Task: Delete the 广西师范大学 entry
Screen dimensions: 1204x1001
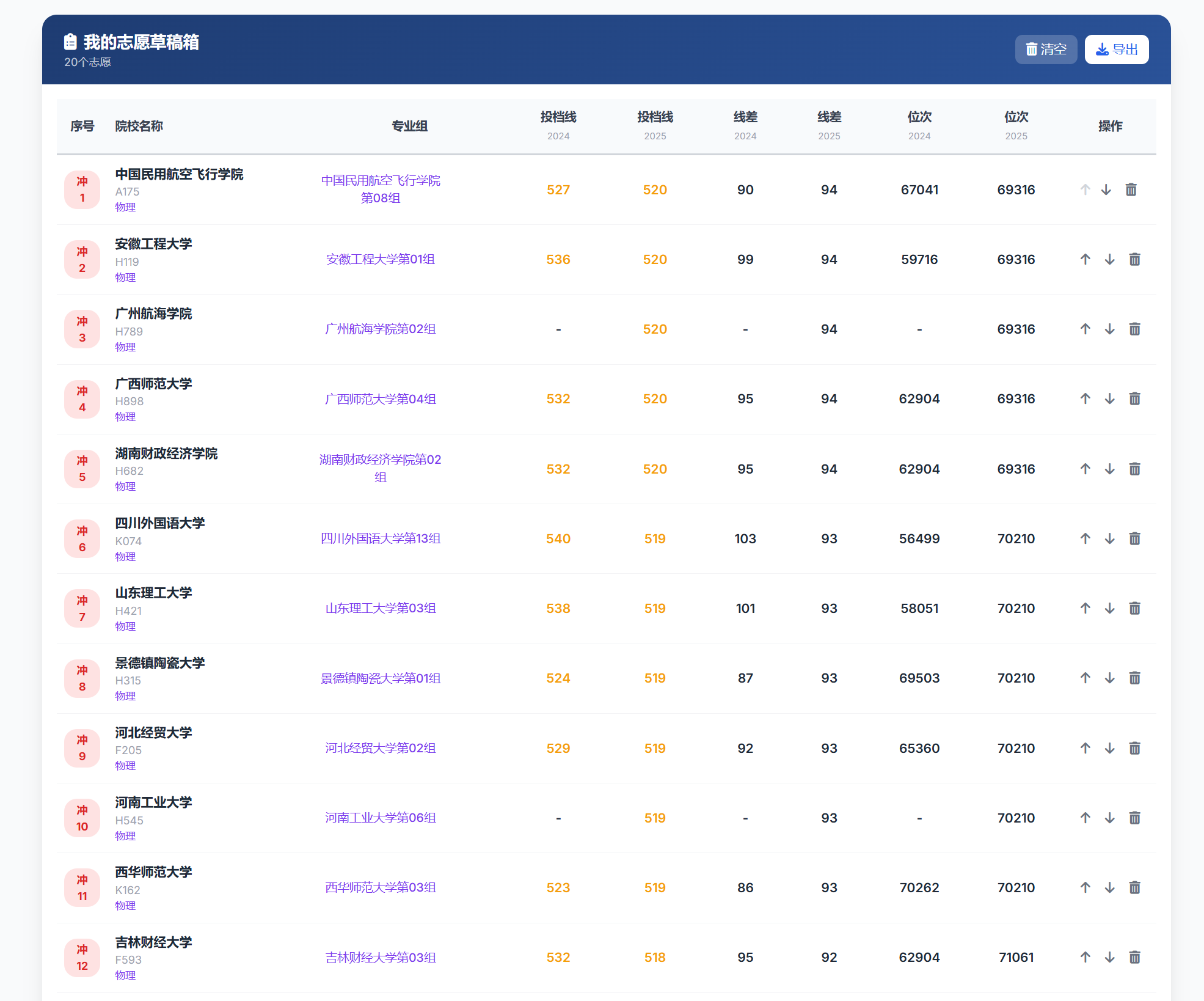Action: (x=1135, y=399)
